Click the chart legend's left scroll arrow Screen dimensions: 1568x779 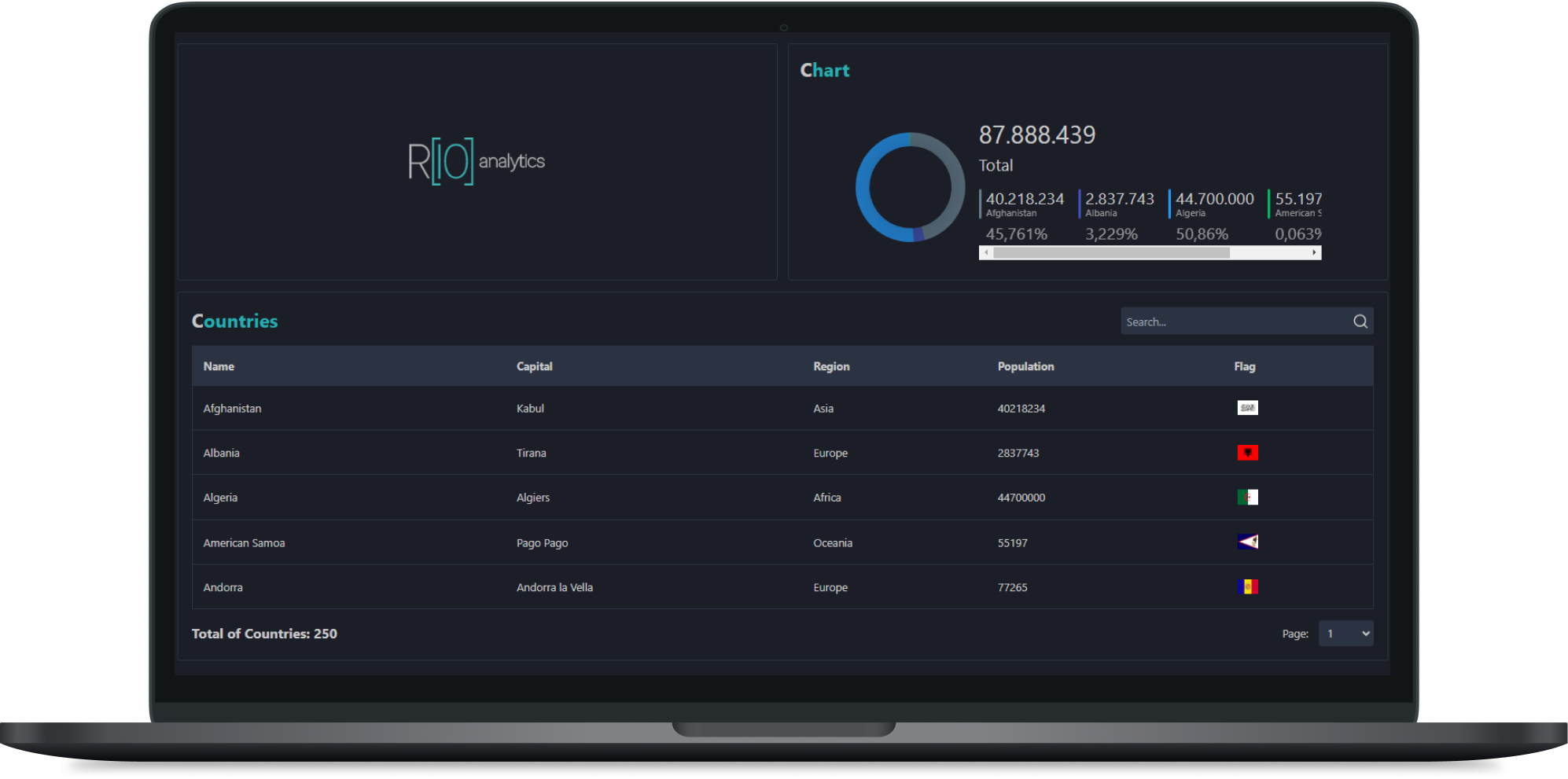pos(986,253)
